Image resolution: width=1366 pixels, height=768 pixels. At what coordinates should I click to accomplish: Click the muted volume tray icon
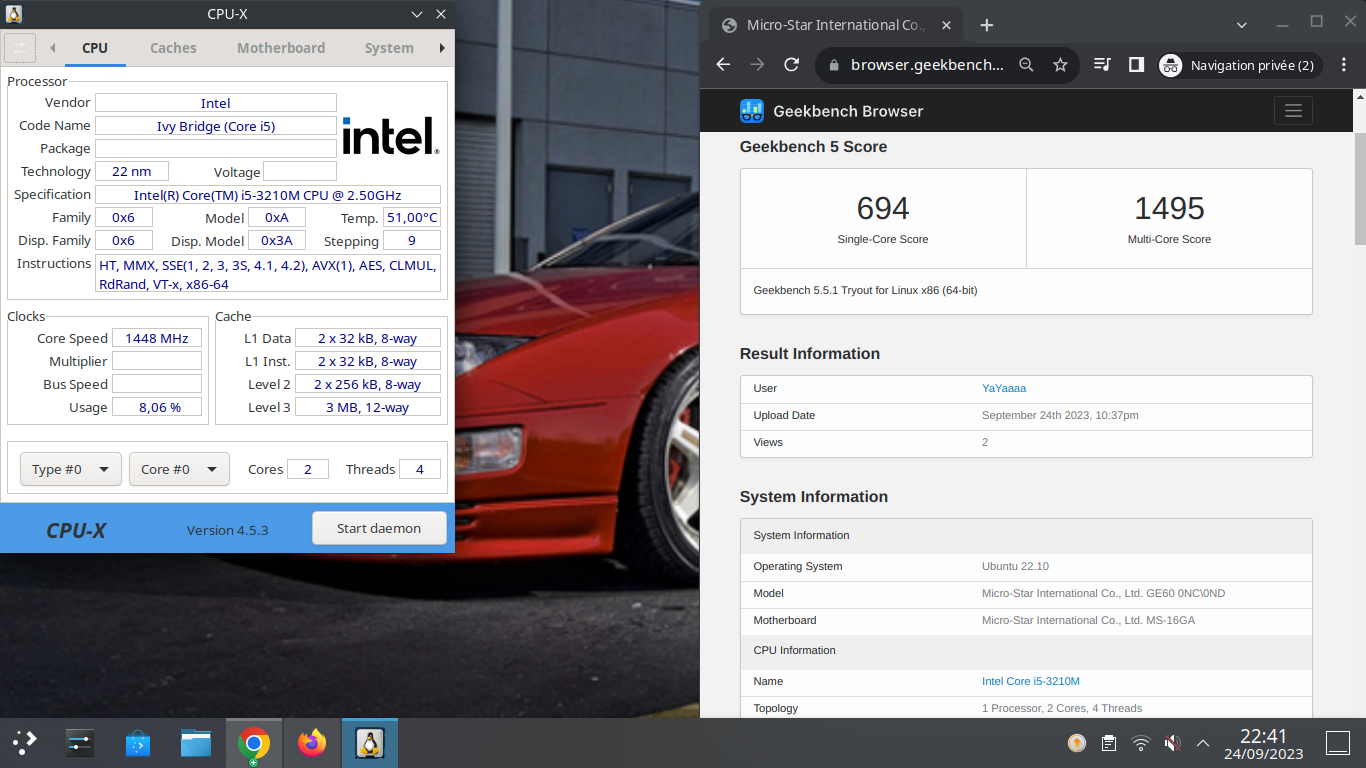(x=1172, y=743)
